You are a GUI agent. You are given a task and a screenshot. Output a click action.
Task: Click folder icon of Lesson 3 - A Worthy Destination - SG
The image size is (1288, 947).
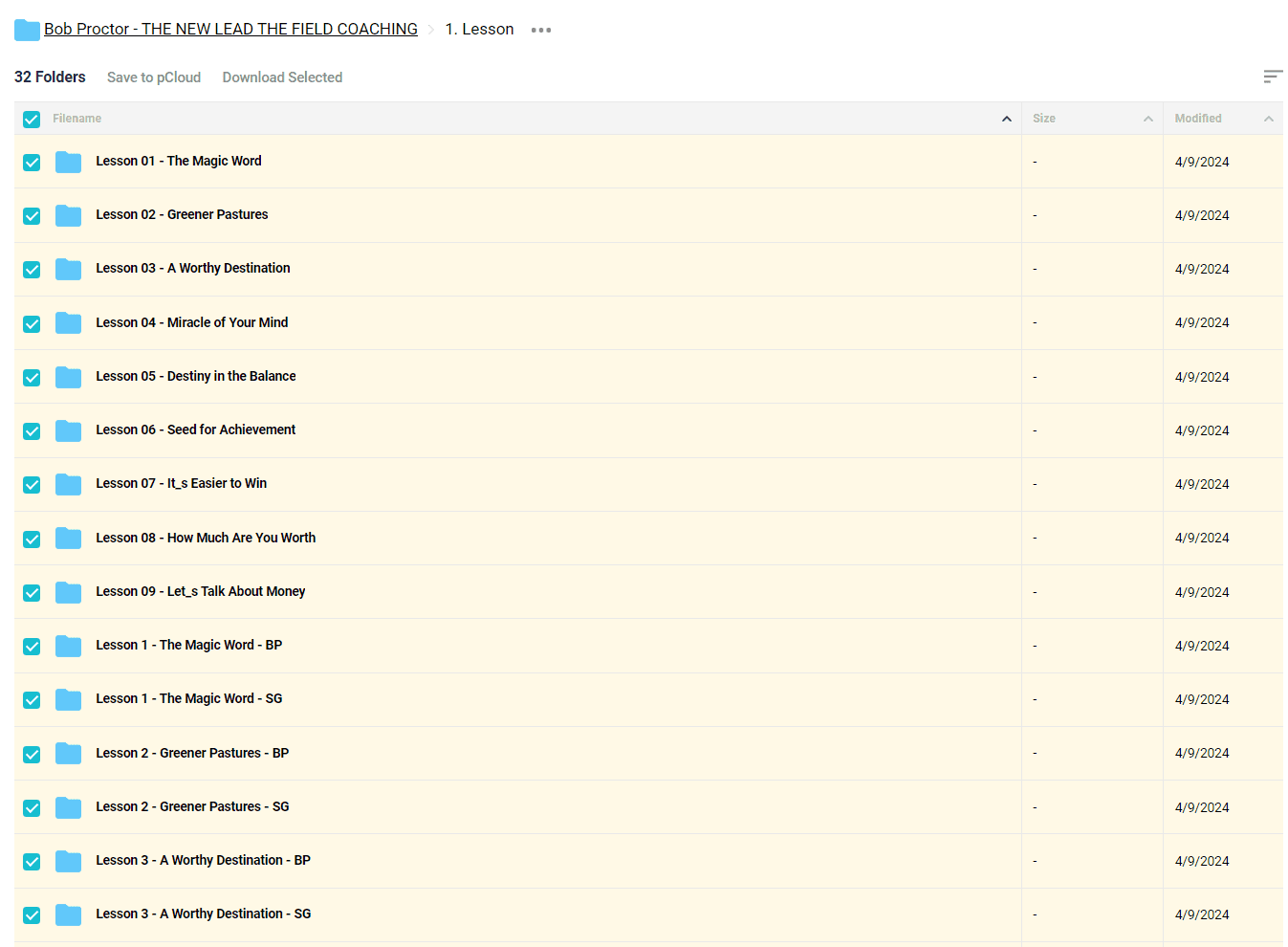click(68, 914)
